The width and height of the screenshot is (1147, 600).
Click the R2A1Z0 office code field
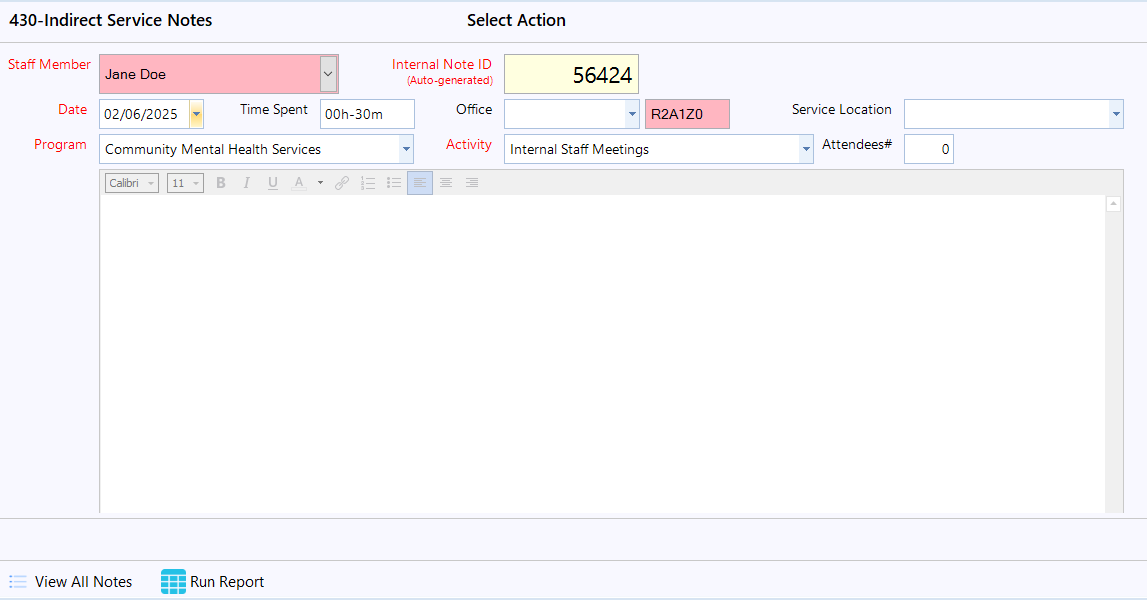[688, 114]
